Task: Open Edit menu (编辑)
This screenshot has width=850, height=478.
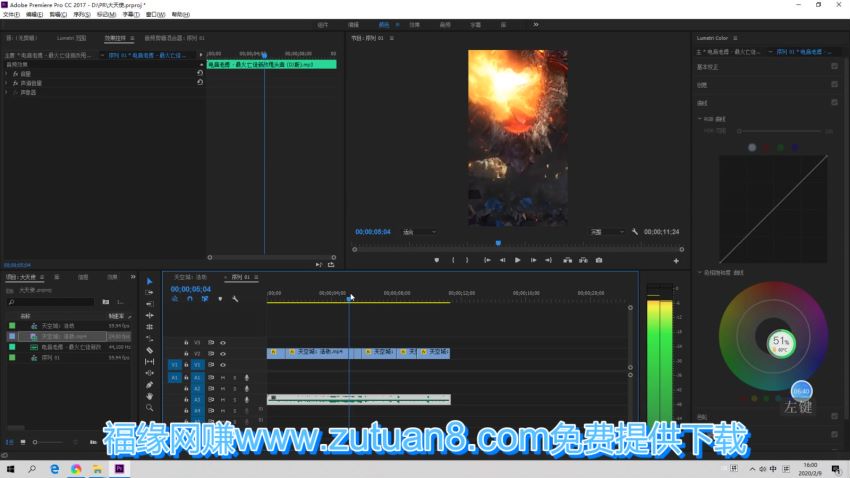Action: [x=34, y=15]
